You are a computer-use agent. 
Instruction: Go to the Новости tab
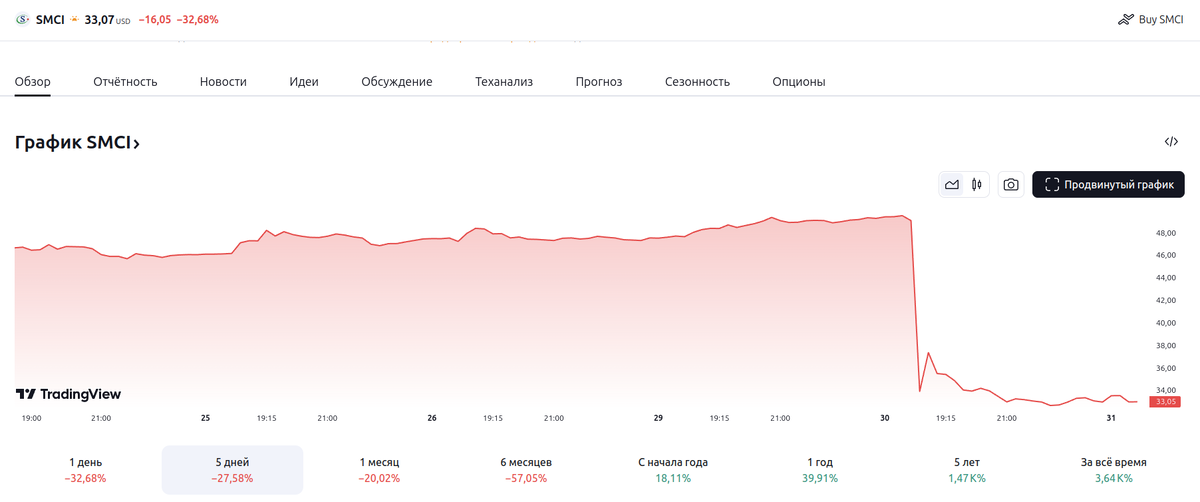[223, 82]
